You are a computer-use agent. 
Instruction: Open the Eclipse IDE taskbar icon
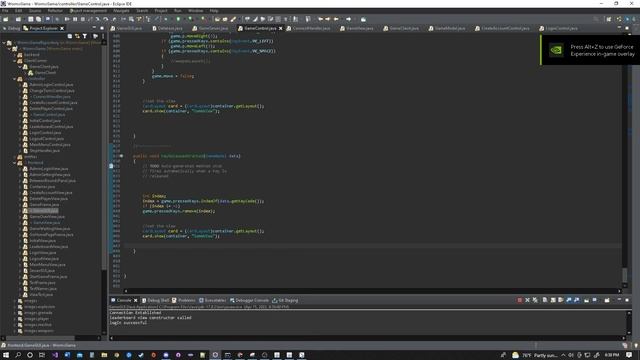[x=215, y=355]
